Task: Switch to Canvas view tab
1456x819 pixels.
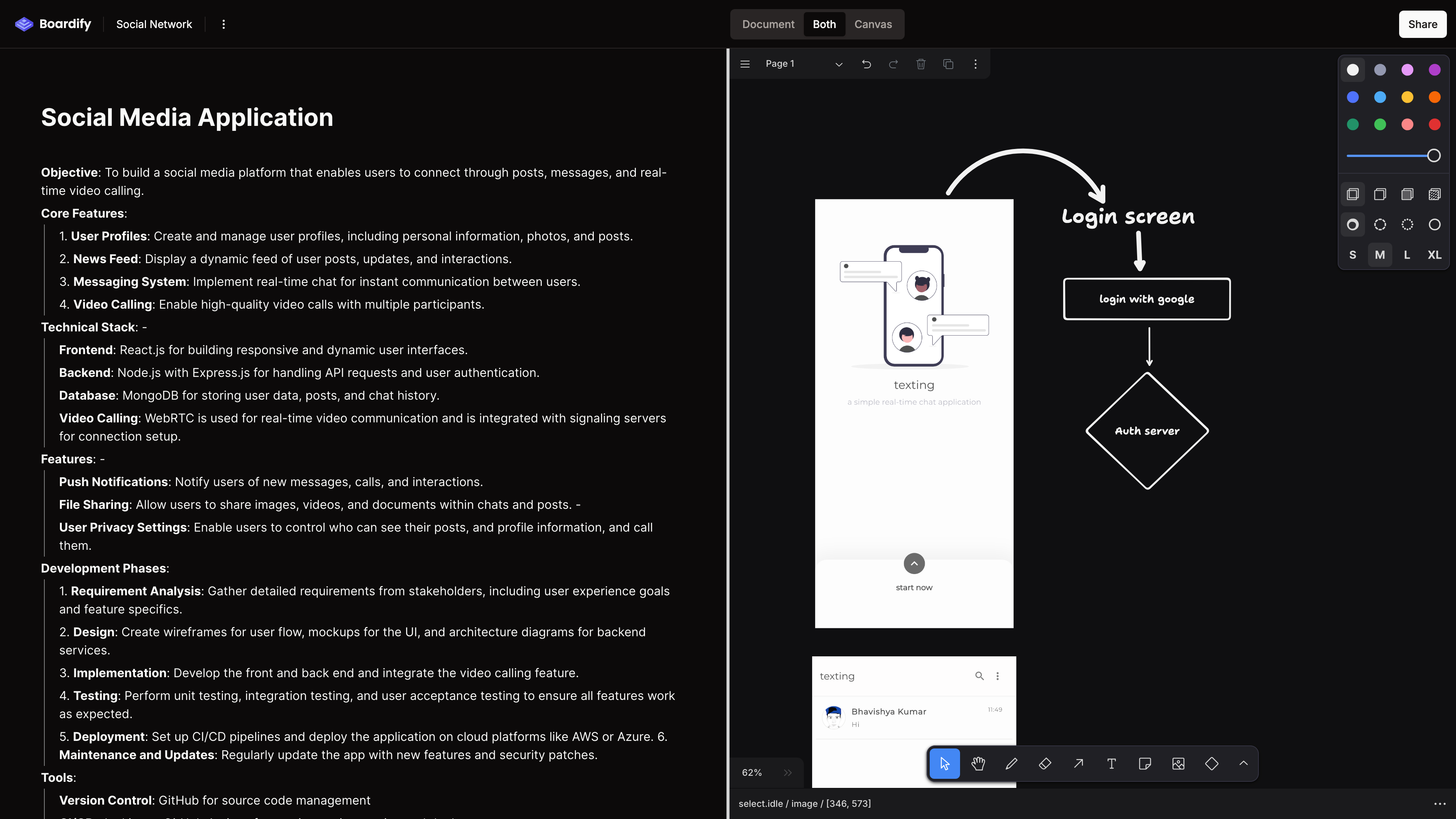Action: (873, 24)
